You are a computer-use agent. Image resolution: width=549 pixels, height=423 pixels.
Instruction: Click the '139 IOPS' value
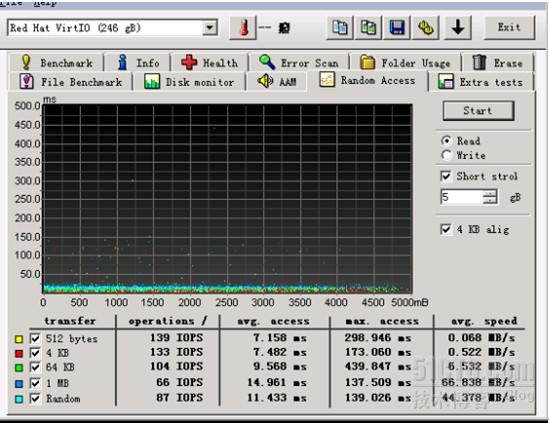pyautogui.click(x=176, y=338)
